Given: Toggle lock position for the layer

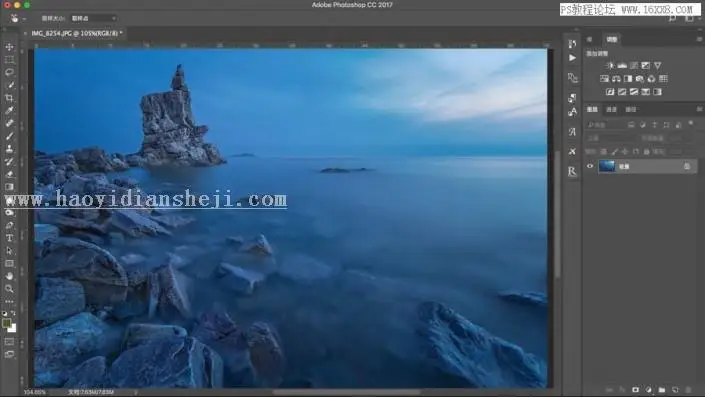Looking at the screenshot, I should [625, 152].
